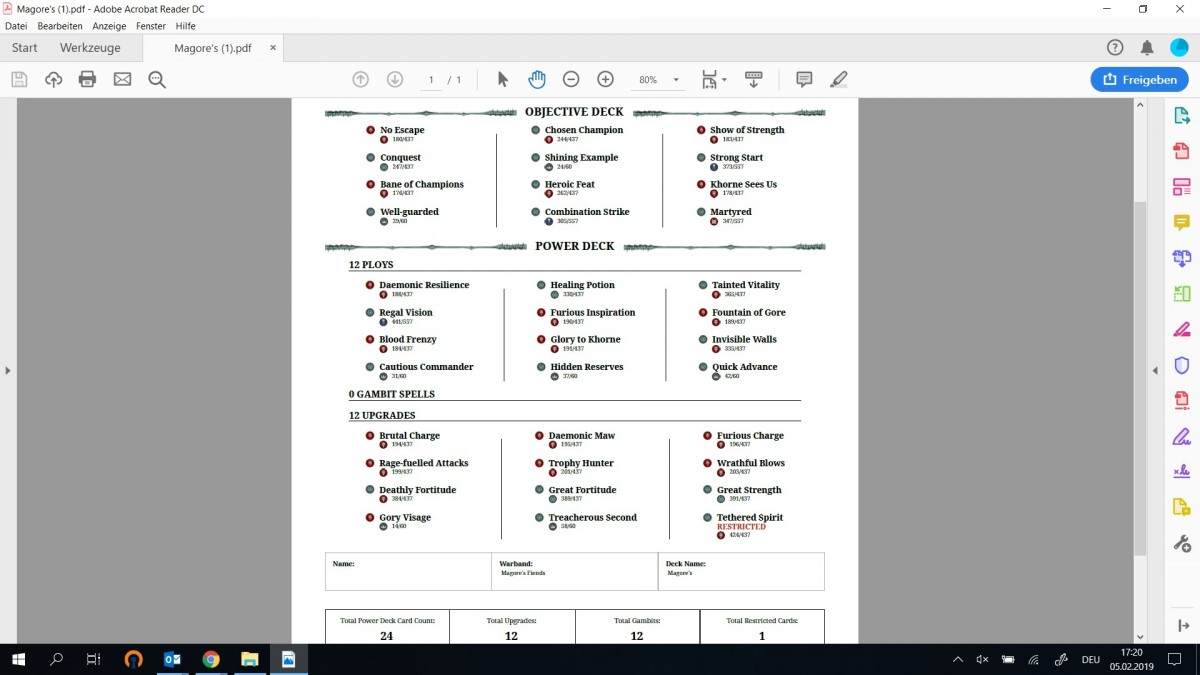1200x675 pixels.
Task: Open the user account avatar
Action: click(x=1179, y=48)
